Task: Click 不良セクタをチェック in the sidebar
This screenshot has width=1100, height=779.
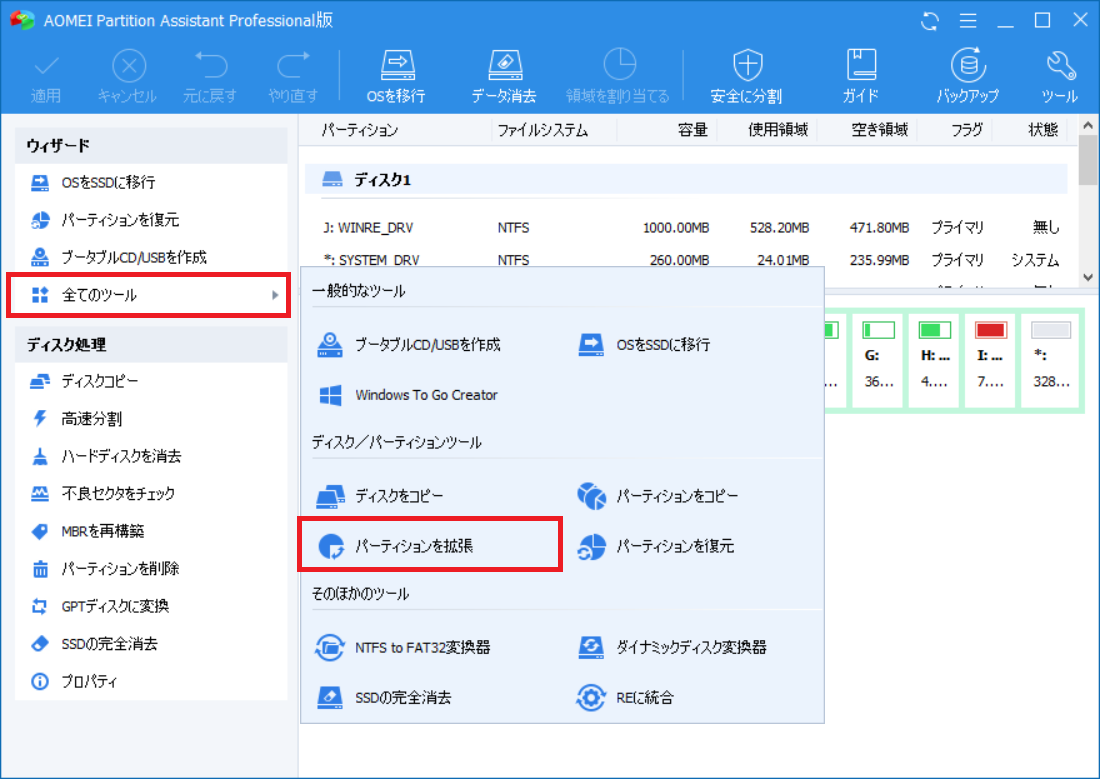Action: (x=151, y=493)
